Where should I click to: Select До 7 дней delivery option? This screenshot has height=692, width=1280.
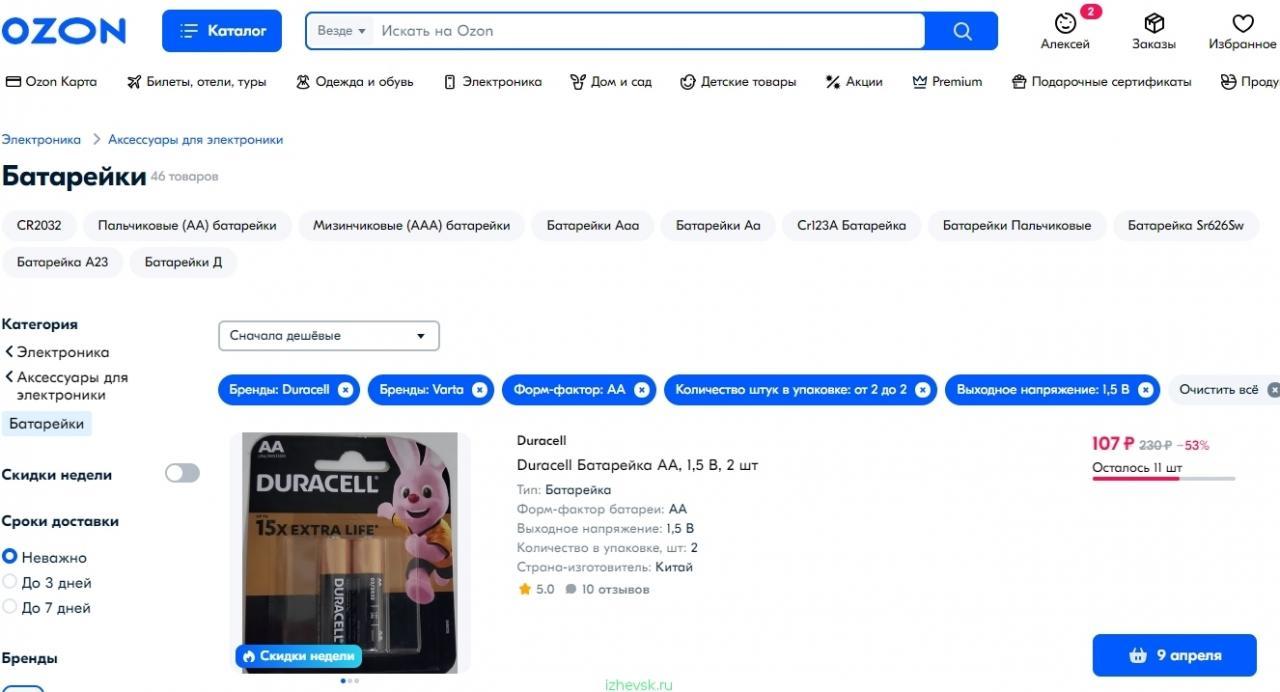[x=47, y=608]
